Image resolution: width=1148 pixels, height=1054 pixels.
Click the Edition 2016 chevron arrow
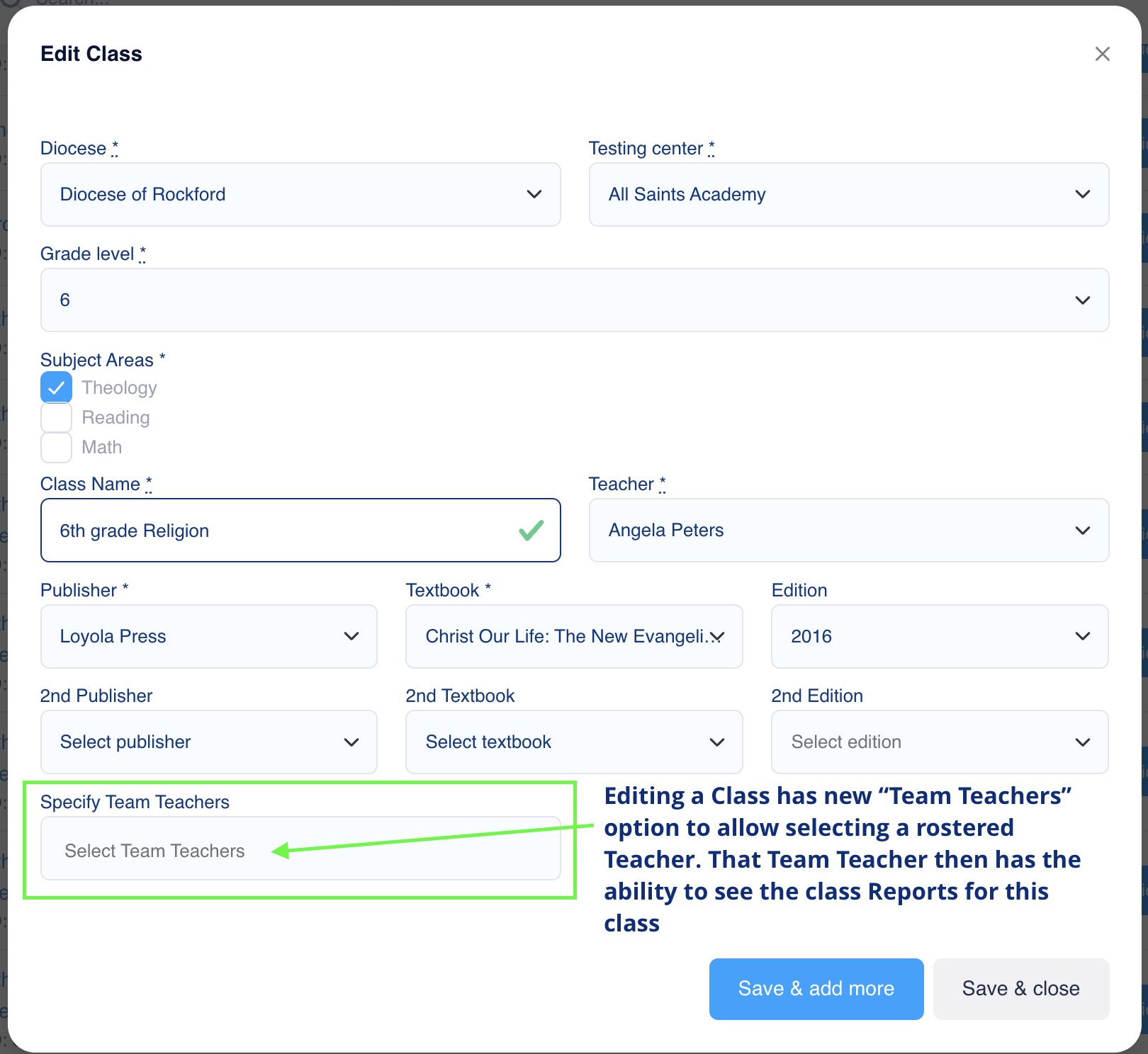pyautogui.click(x=1082, y=636)
